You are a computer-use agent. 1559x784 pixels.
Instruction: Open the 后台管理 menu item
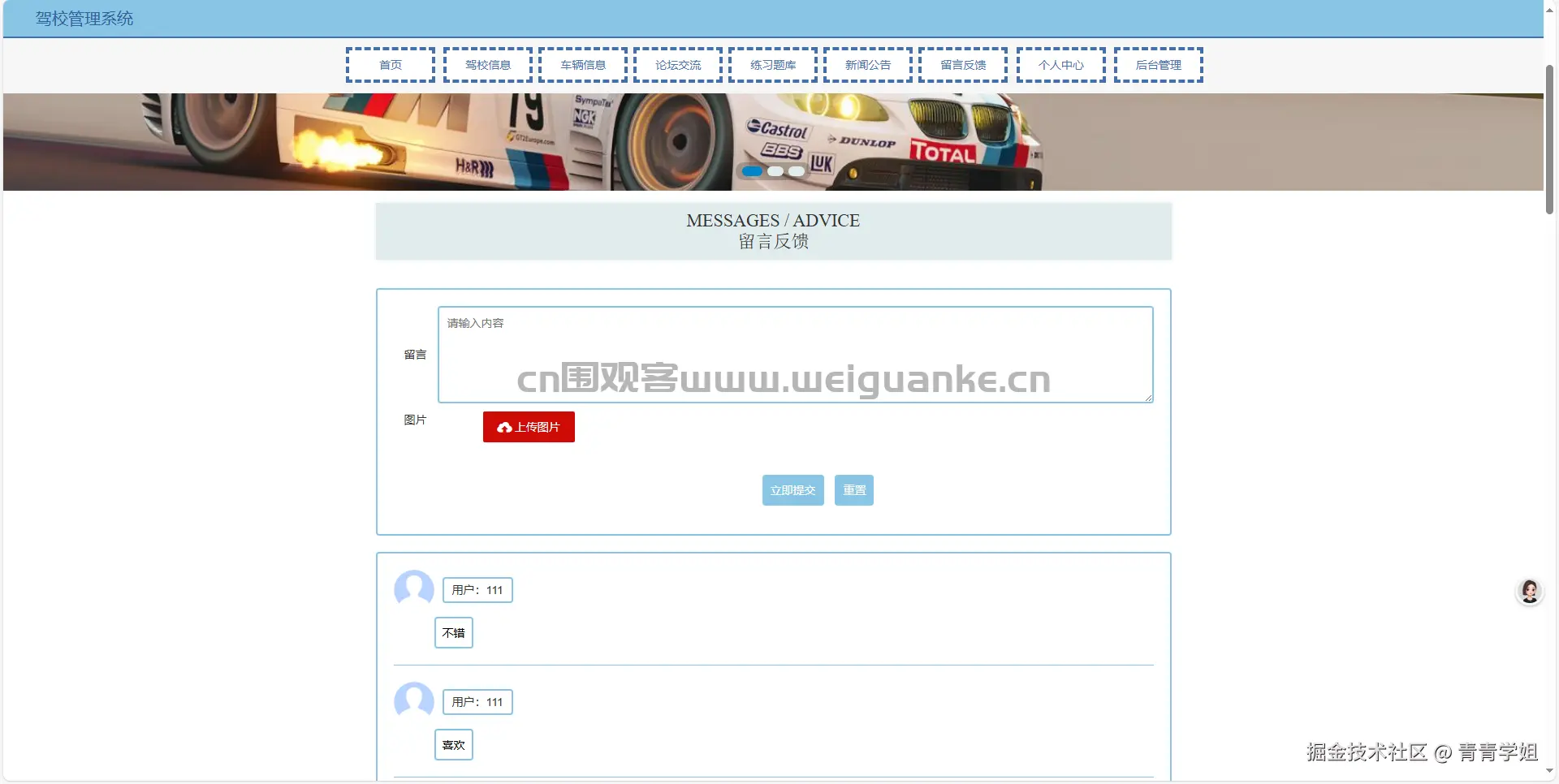[x=1159, y=65]
